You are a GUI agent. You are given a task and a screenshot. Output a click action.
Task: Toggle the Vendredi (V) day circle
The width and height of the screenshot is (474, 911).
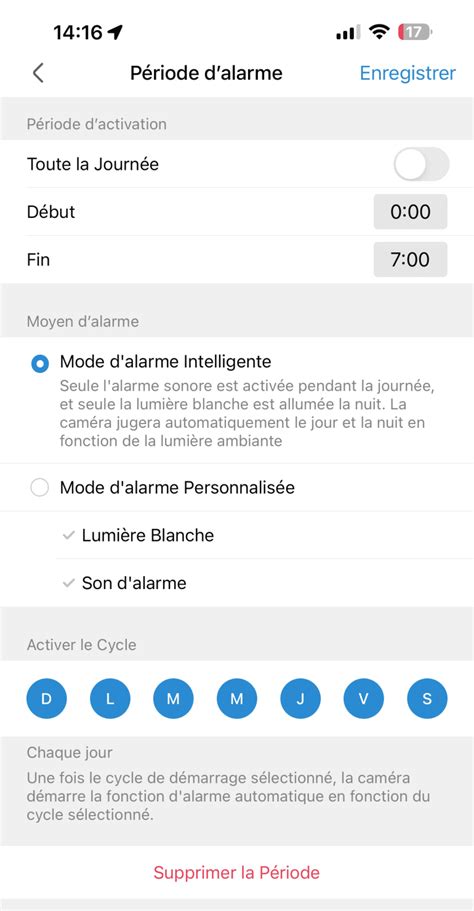click(364, 698)
